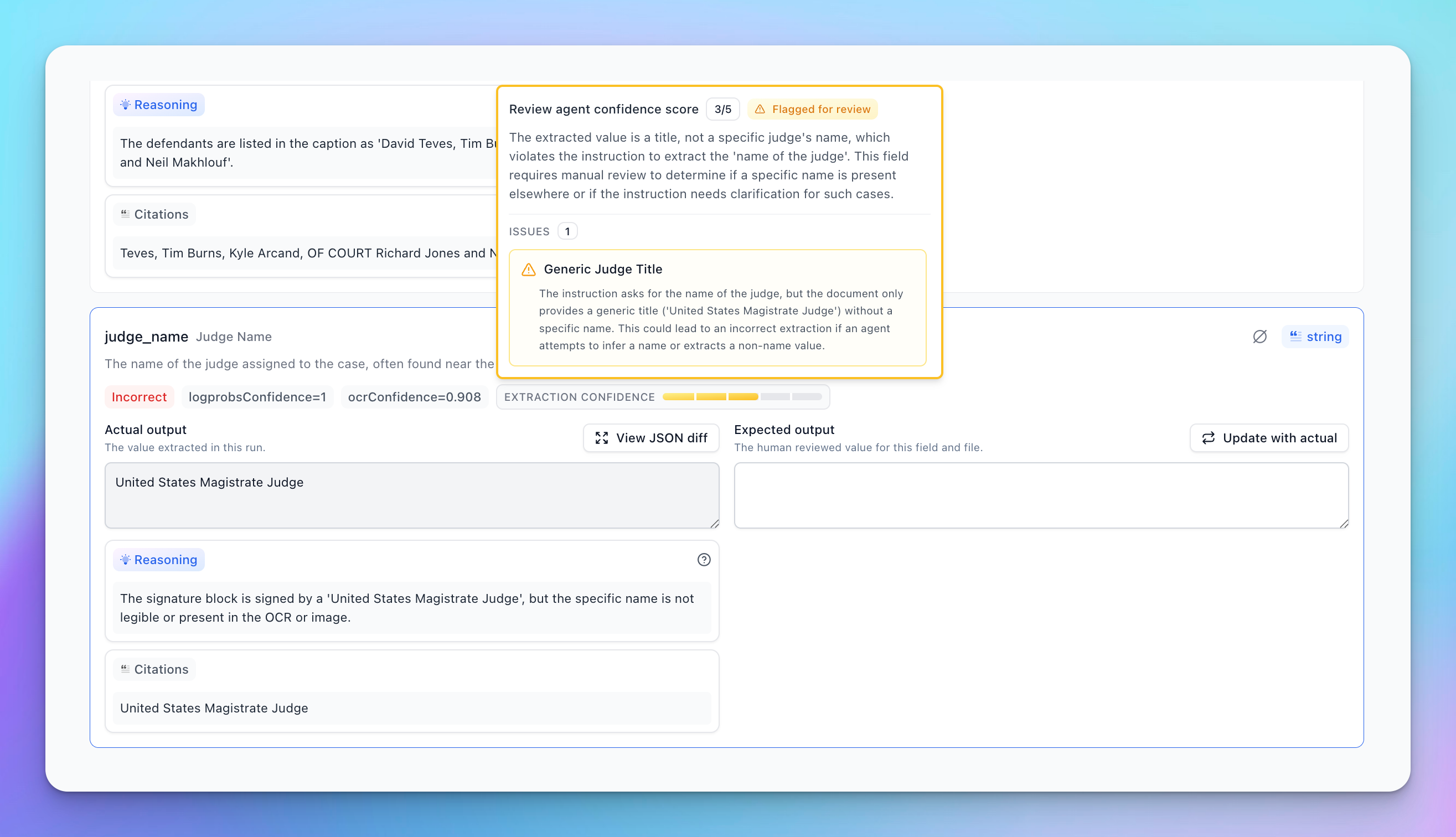Click the help question-mark icon in Reasoning
The height and width of the screenshot is (837, 1456).
pyautogui.click(x=704, y=559)
